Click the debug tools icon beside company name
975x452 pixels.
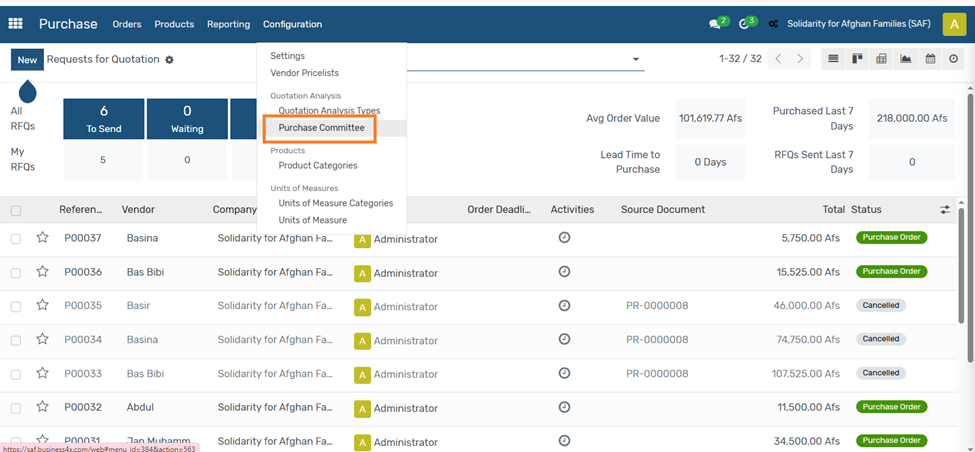pyautogui.click(x=774, y=24)
